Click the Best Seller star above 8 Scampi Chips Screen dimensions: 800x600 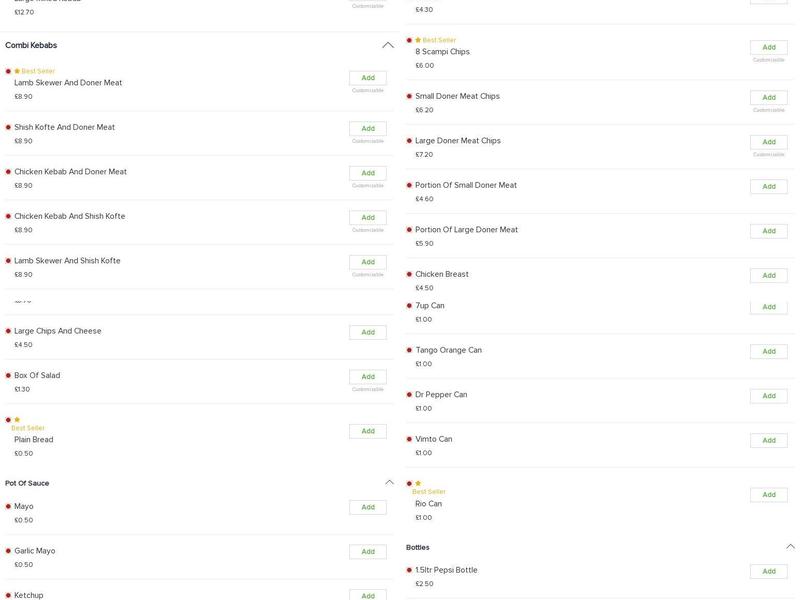click(418, 41)
